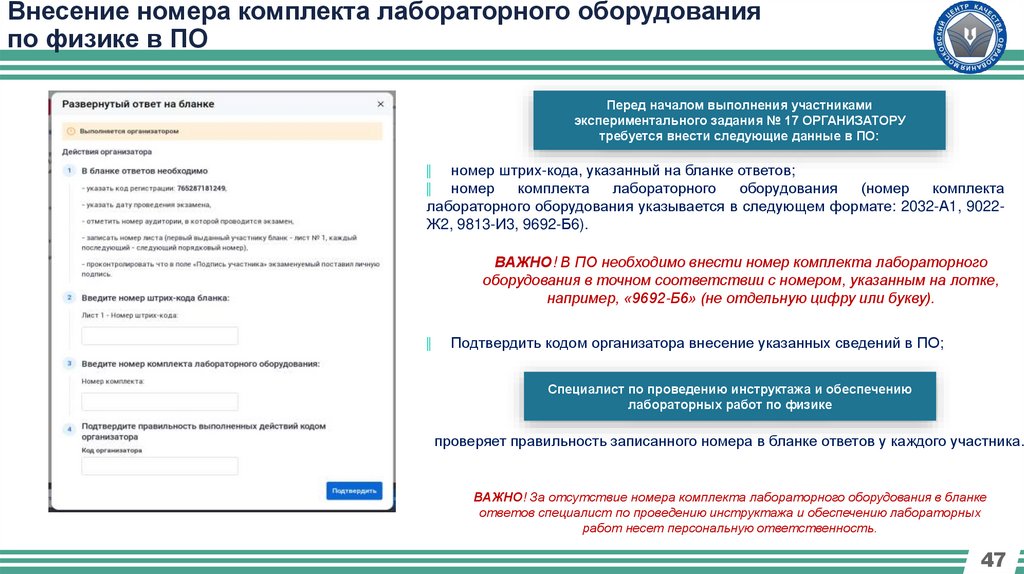The width and height of the screenshot is (1024, 574).
Task: Click 'Введите номер комплекта лабораторного оборудования:' title
Action: (x=200, y=364)
